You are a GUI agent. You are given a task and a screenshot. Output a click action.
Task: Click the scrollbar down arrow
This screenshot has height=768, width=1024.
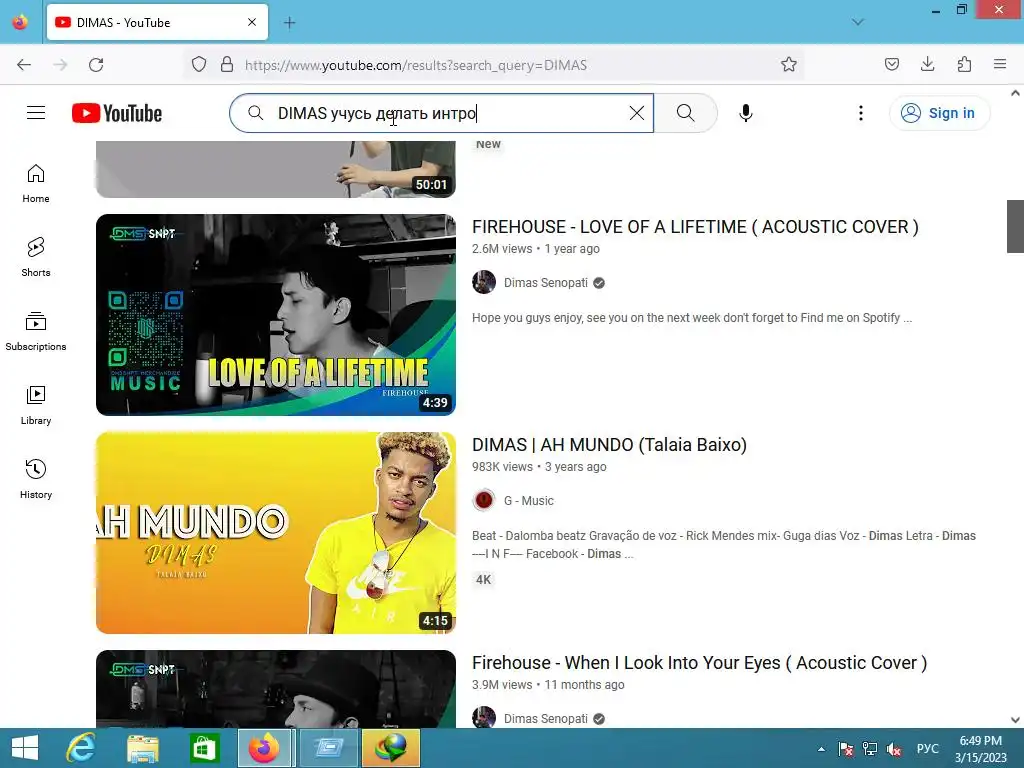(x=1015, y=720)
